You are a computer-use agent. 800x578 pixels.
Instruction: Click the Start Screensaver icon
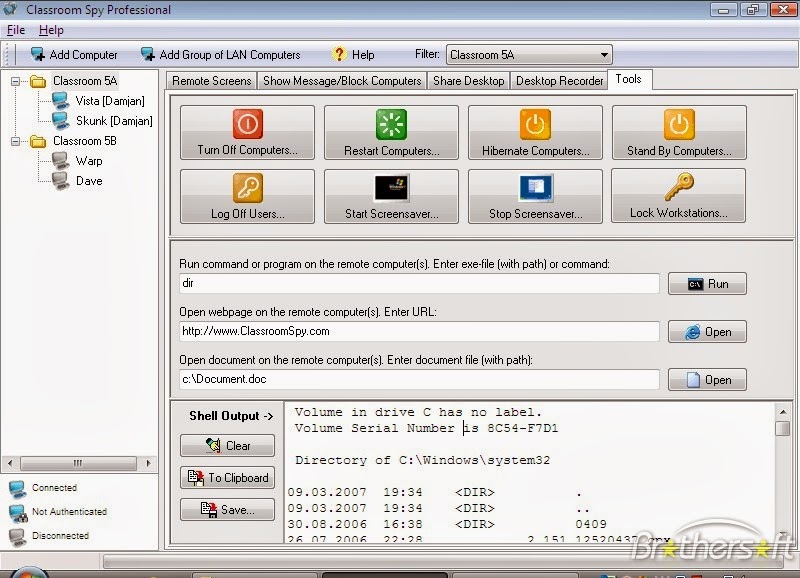tap(391, 188)
